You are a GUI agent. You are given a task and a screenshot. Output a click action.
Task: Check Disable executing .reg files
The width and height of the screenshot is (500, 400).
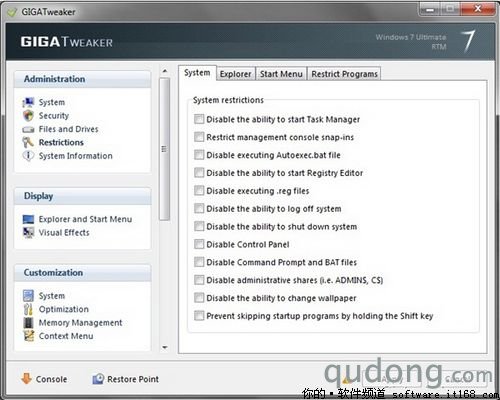pyautogui.click(x=199, y=190)
